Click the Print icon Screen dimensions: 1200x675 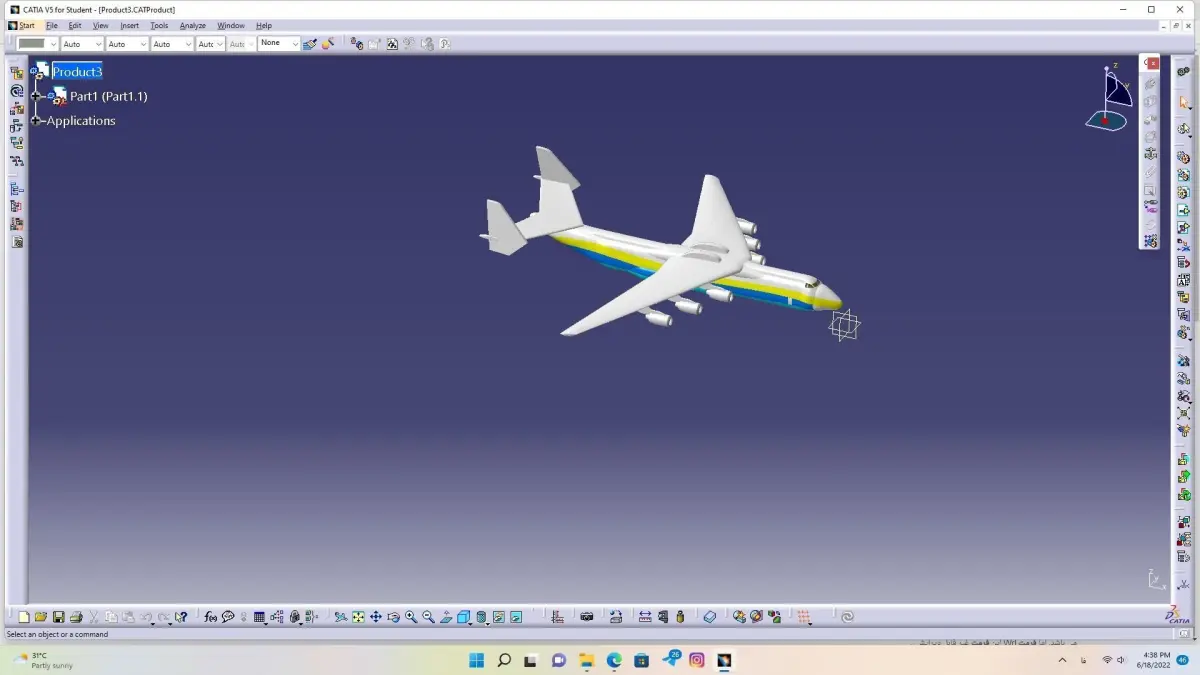point(75,617)
